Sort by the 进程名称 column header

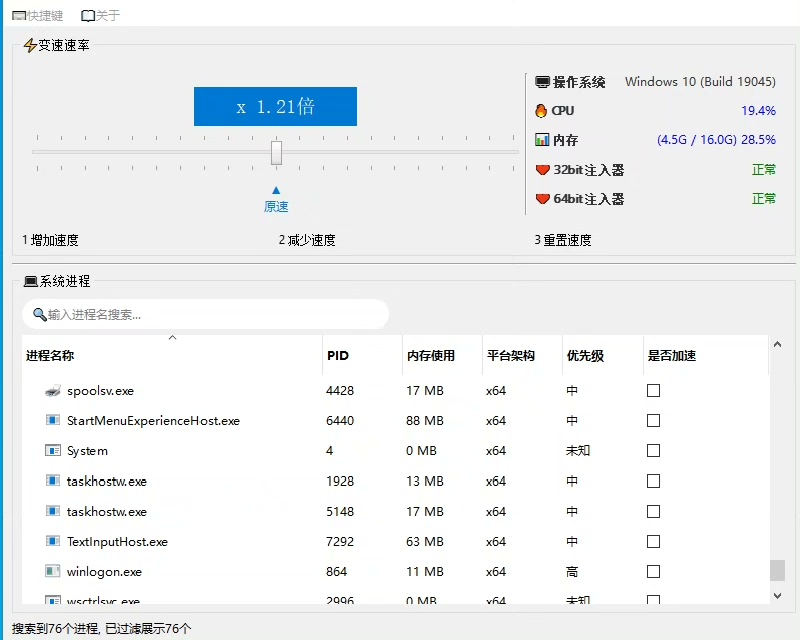[x=172, y=355]
